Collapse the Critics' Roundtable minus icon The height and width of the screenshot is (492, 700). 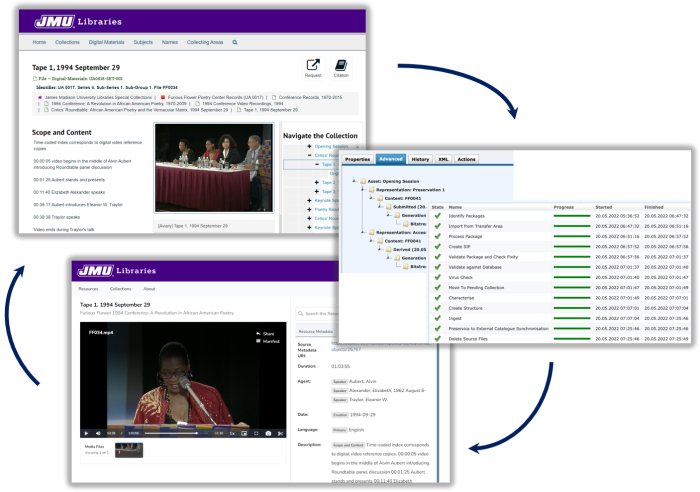point(309,155)
